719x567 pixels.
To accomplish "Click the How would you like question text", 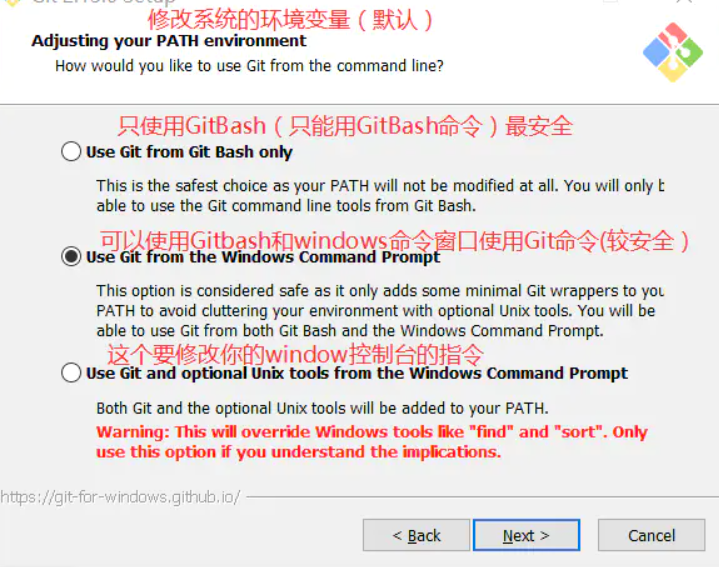I will coord(249,66).
